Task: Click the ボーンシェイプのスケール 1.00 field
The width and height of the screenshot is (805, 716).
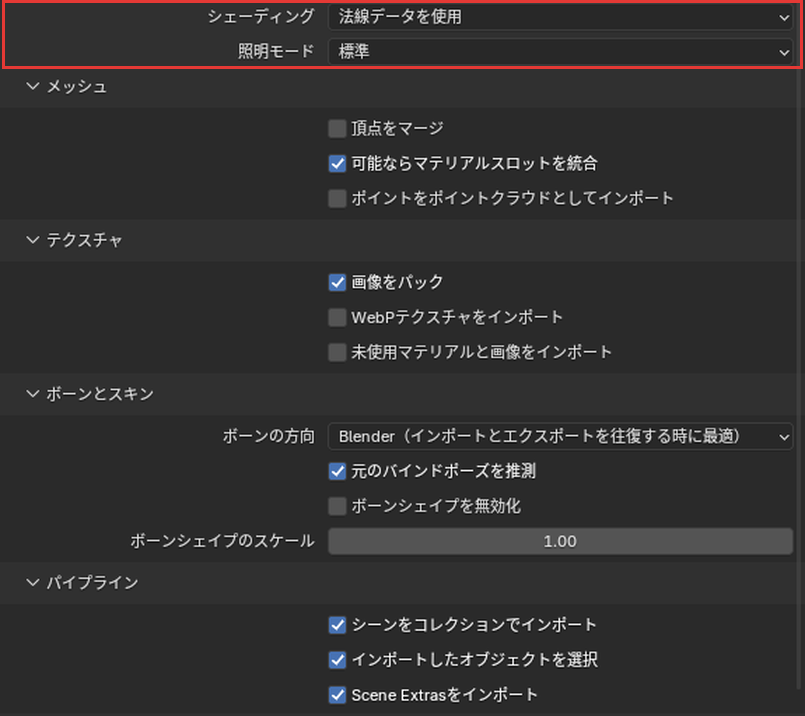Action: 560,541
